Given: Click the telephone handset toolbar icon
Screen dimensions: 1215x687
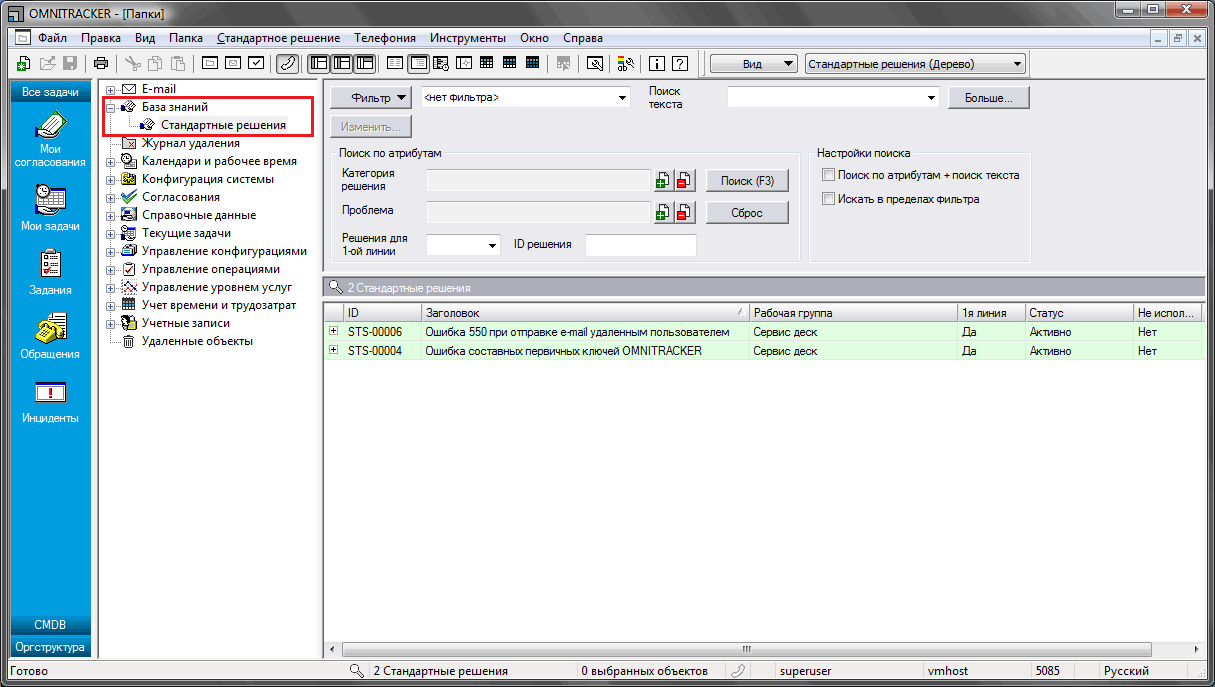Looking at the screenshot, I should click(x=287, y=64).
